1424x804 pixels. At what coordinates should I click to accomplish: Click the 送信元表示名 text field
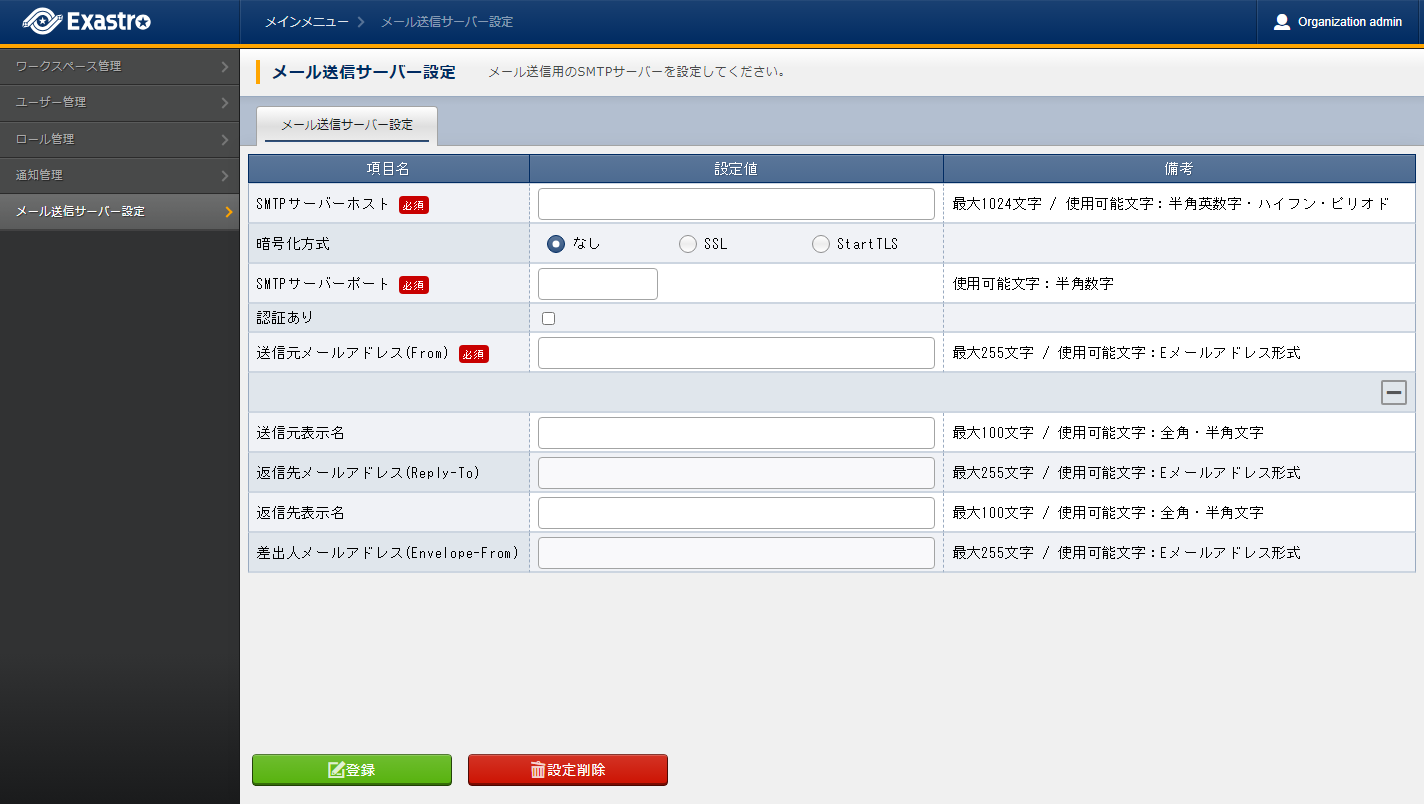736,433
